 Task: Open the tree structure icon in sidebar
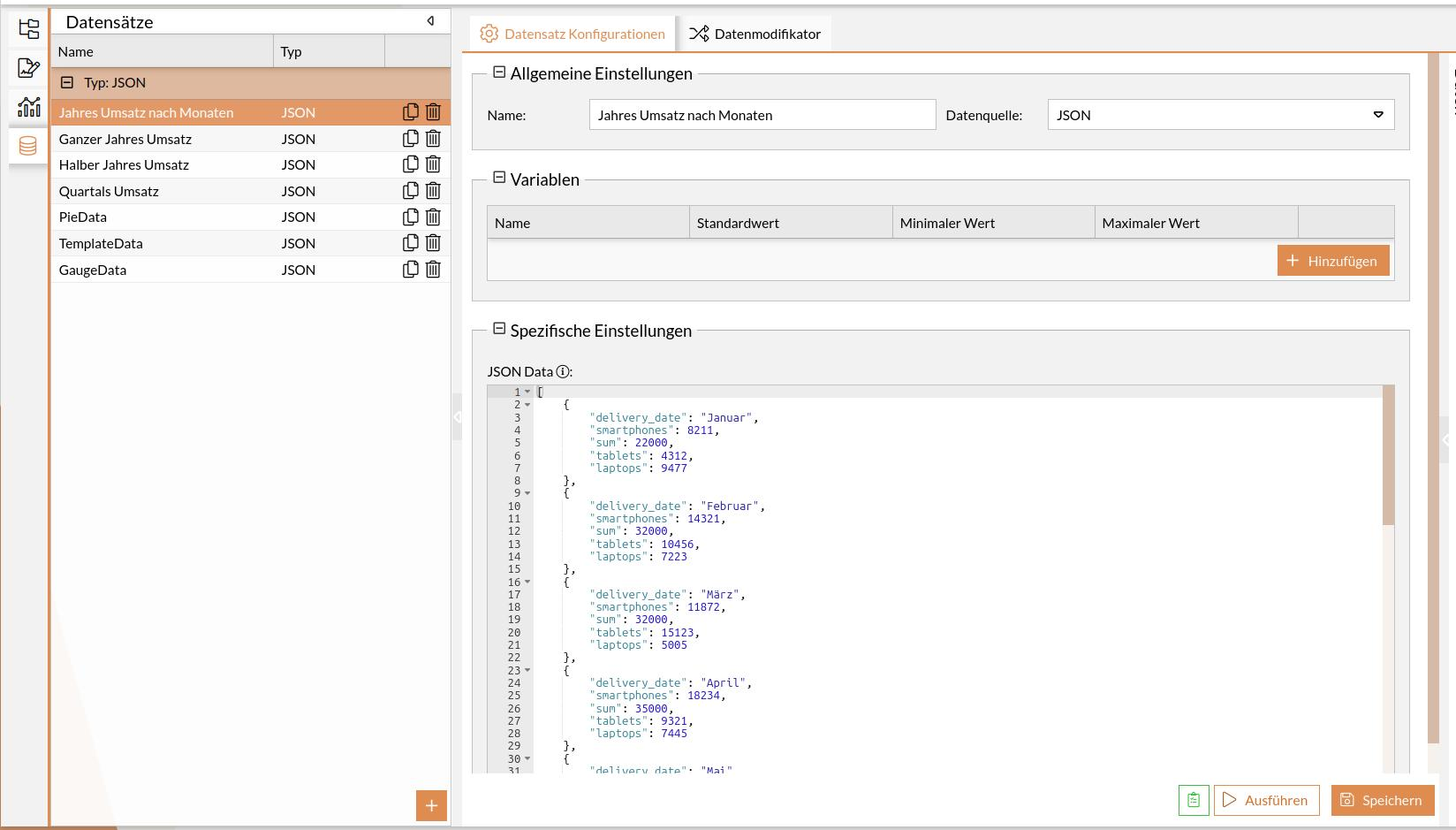pos(28,29)
